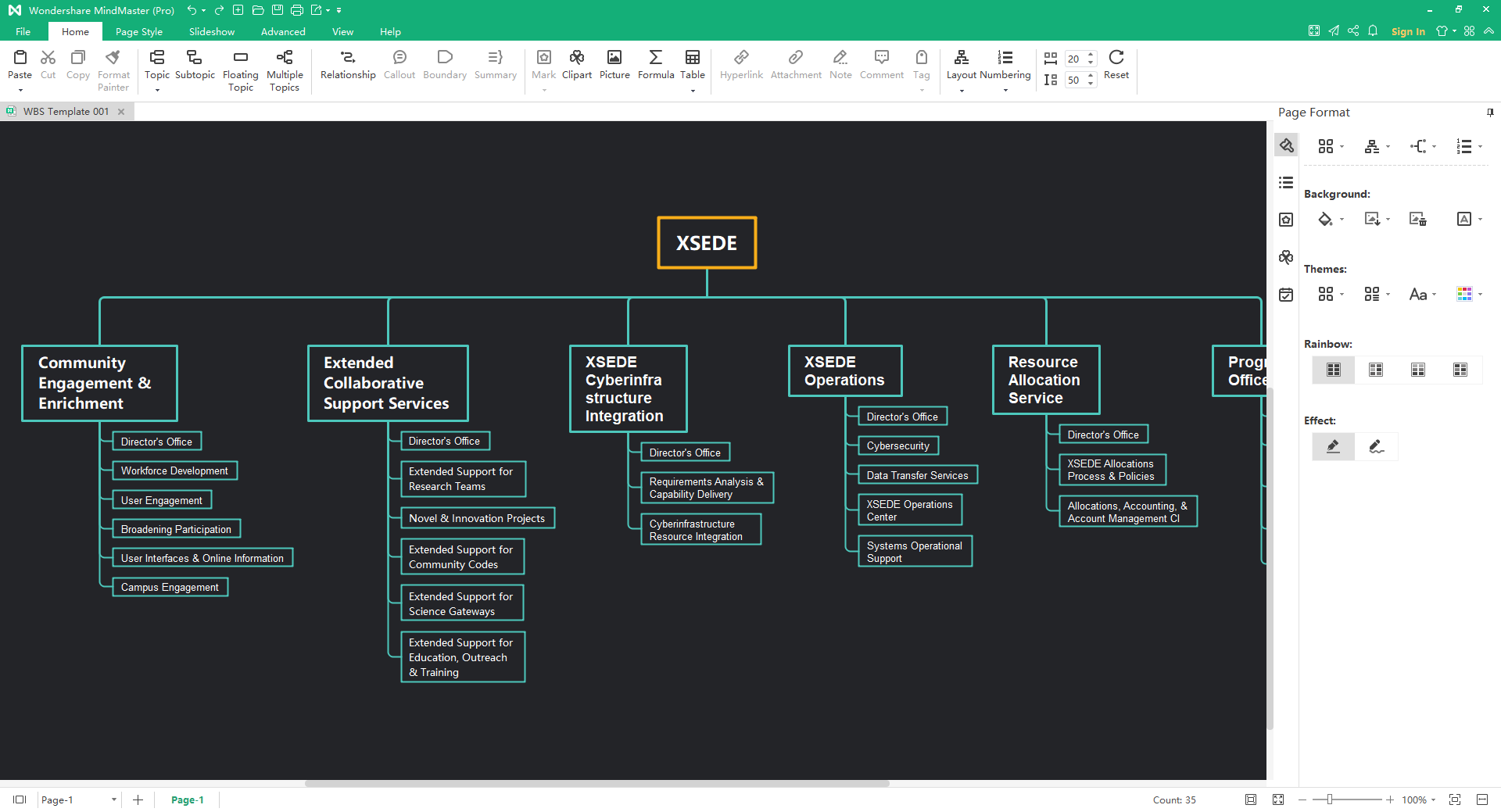Click the Undo arrow in title bar
The height and width of the screenshot is (812, 1501).
tap(192, 10)
